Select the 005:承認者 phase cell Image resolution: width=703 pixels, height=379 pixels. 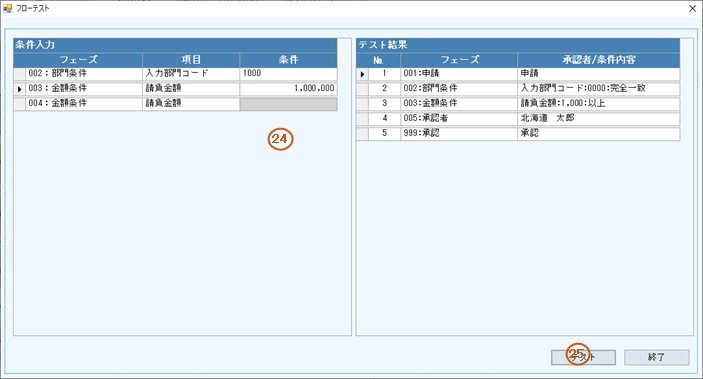(459, 119)
